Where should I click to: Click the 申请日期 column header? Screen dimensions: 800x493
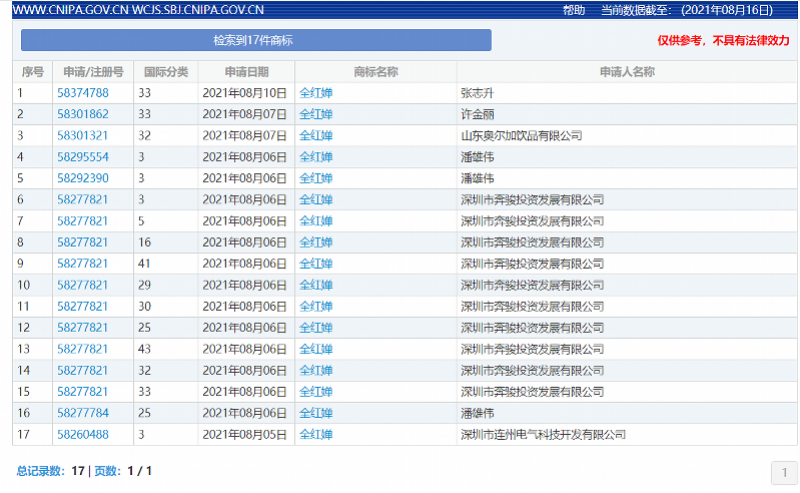(x=246, y=72)
